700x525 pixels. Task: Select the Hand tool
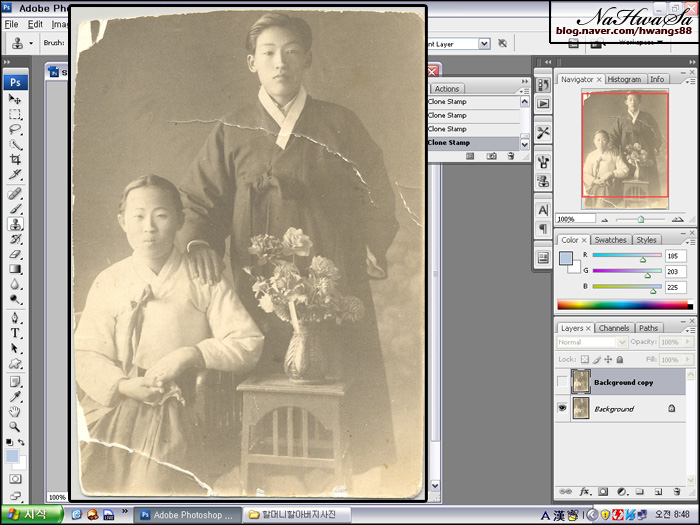pos(15,411)
